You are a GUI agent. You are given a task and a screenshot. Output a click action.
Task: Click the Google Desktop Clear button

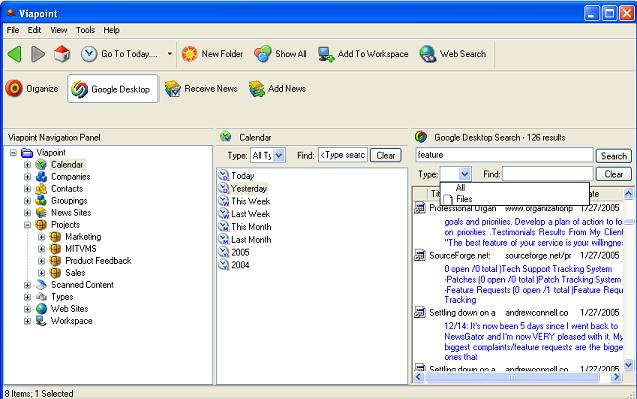[x=614, y=174]
